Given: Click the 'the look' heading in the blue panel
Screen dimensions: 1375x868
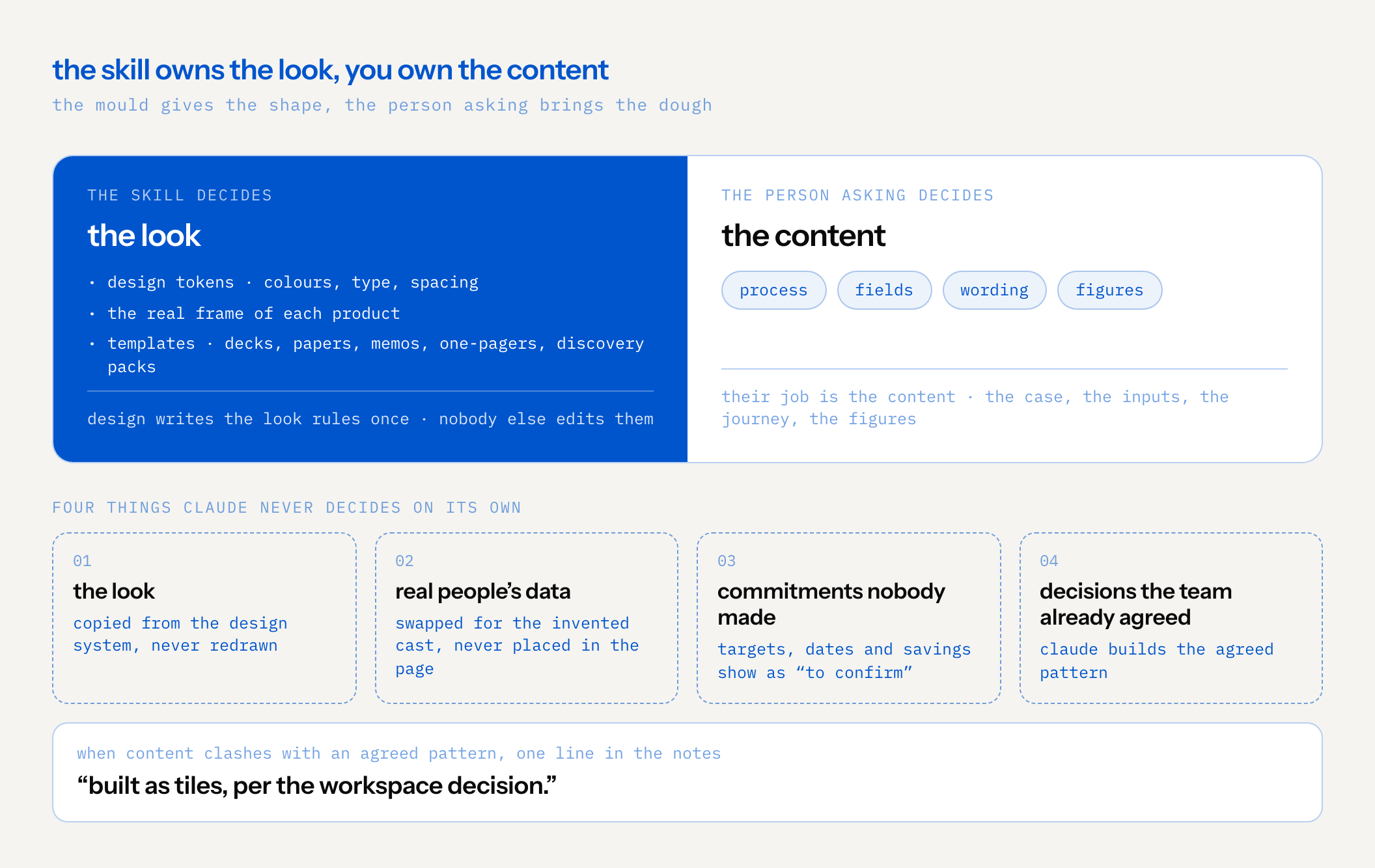Looking at the screenshot, I should click(144, 235).
